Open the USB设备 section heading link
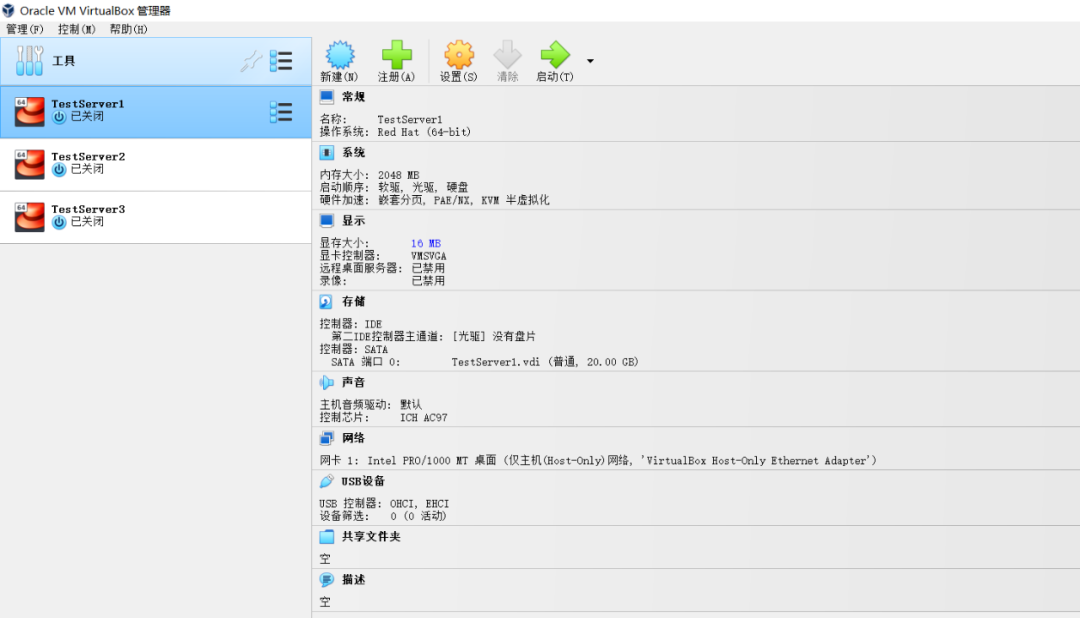The height and width of the screenshot is (618, 1080). pos(363,482)
